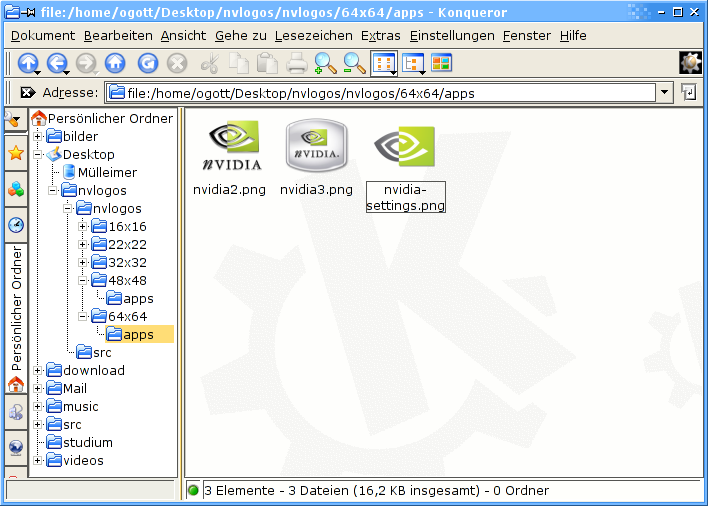Select the nvidia3.png file thumbnail
The width and height of the screenshot is (708, 506).
(x=316, y=145)
